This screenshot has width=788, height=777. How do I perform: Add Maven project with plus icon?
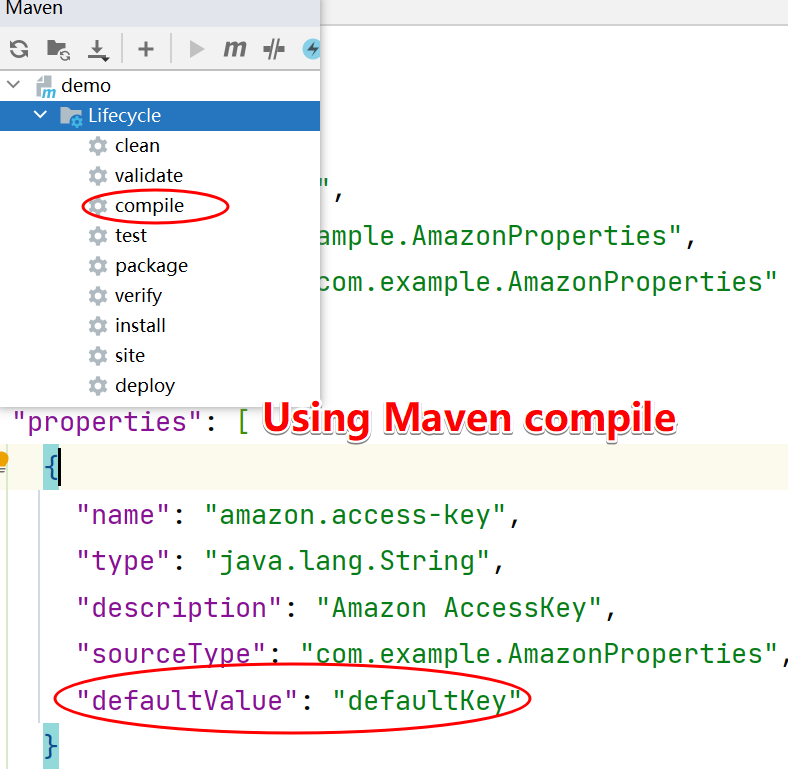146,49
